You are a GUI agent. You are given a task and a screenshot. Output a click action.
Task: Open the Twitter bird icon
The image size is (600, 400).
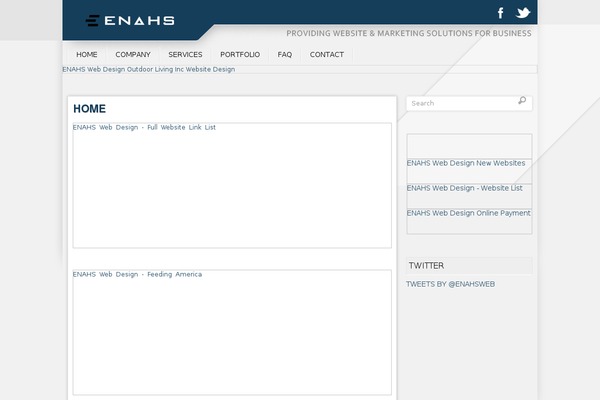point(522,13)
